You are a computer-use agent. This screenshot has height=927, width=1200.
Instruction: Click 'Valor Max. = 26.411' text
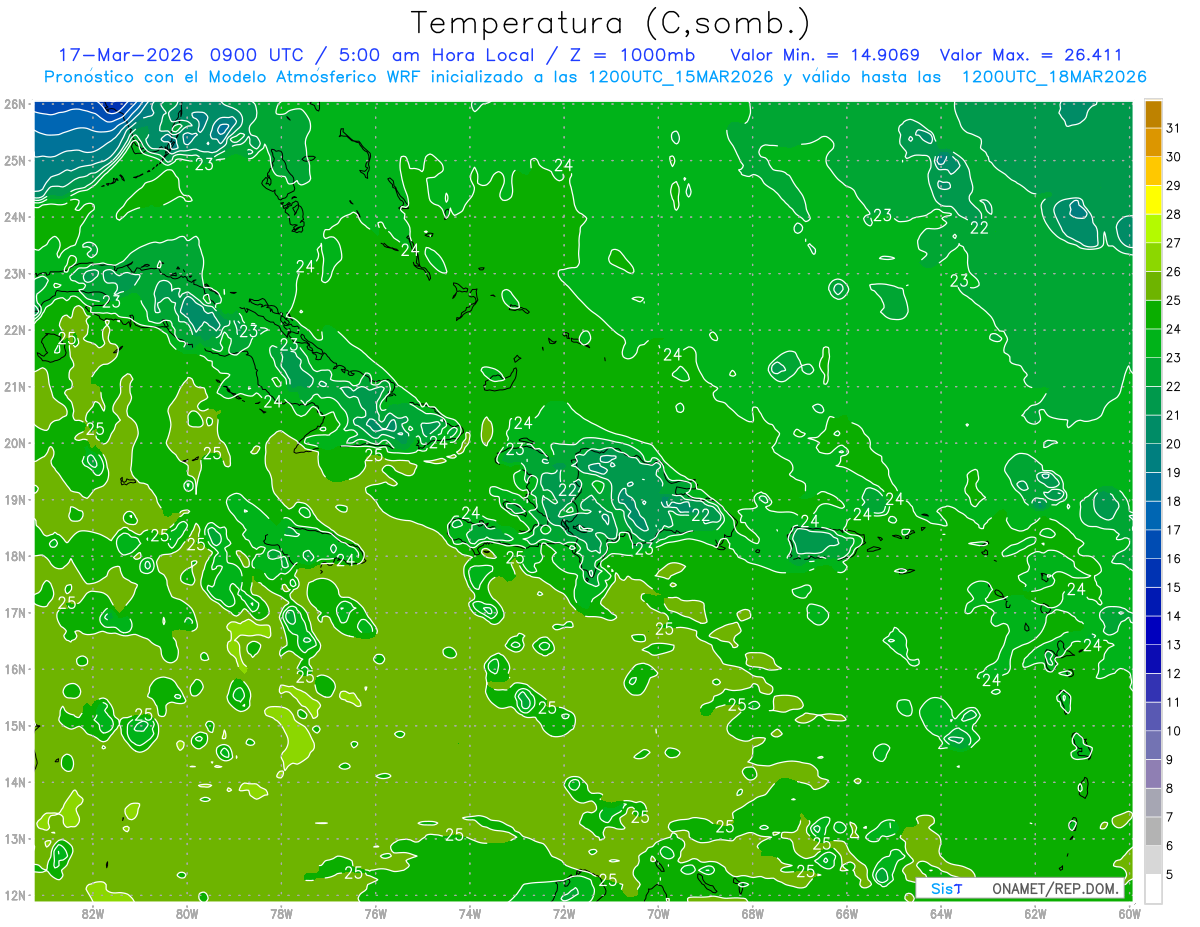click(1031, 55)
